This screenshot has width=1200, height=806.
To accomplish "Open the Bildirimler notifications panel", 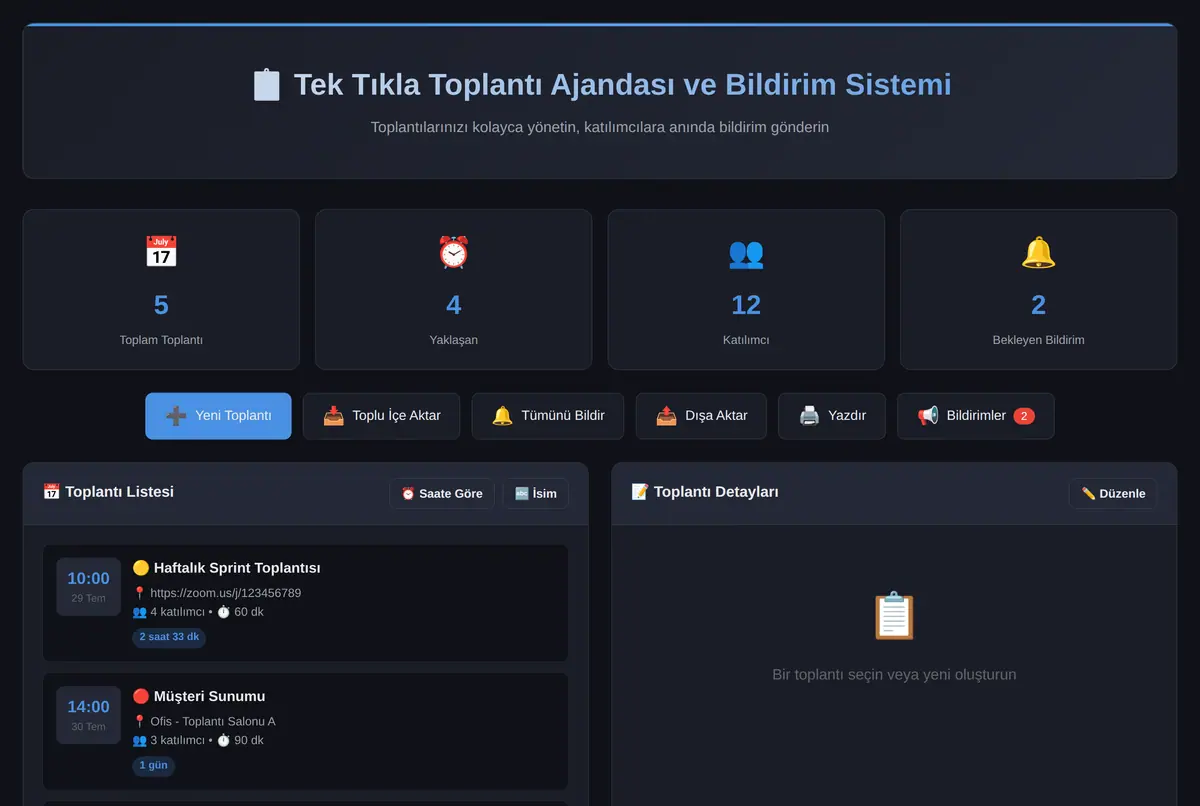I will pos(976,416).
